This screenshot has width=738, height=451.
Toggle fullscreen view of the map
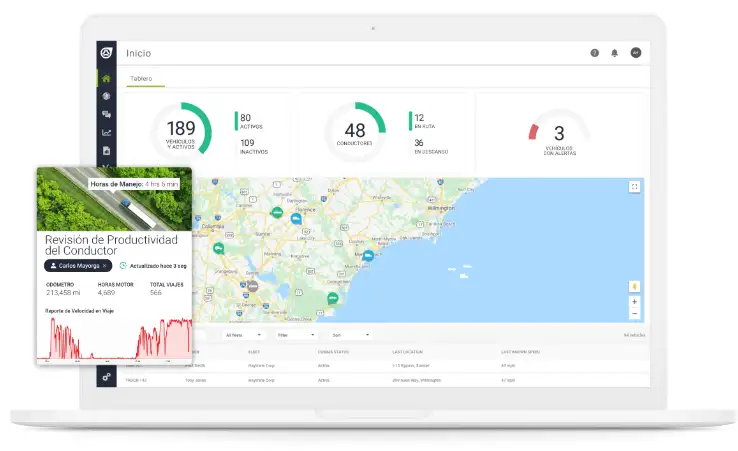pyautogui.click(x=634, y=187)
